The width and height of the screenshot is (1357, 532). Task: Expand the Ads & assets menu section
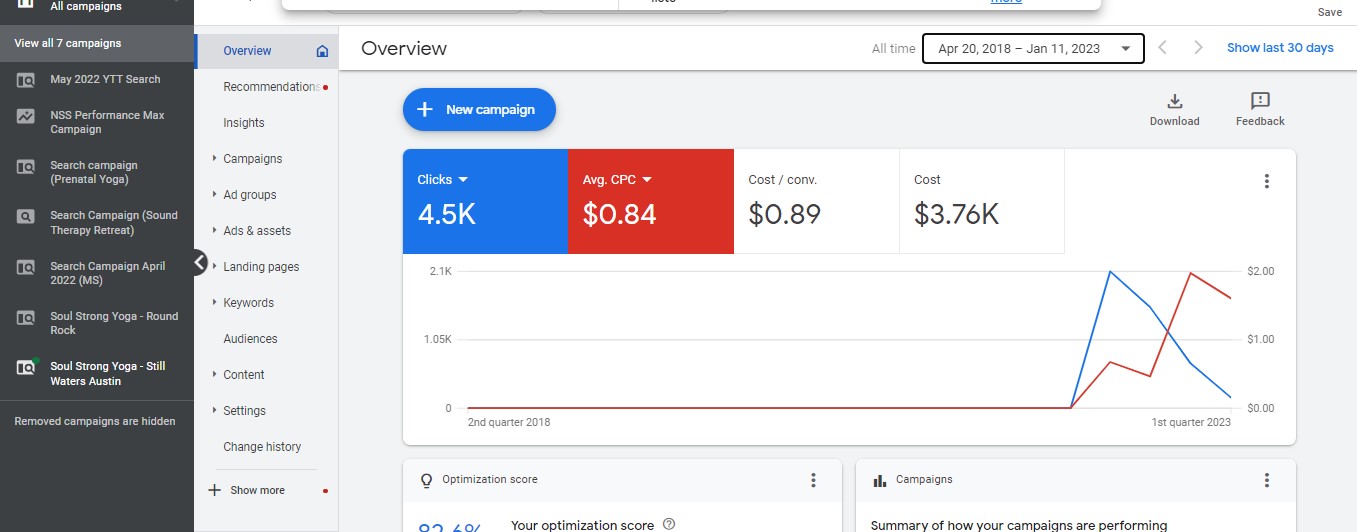point(214,230)
